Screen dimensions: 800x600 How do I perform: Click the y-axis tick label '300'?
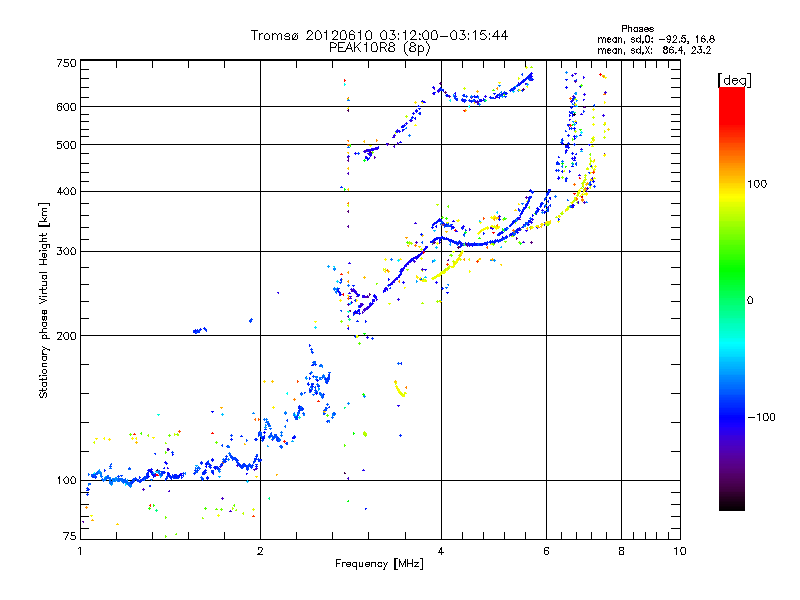coord(66,251)
